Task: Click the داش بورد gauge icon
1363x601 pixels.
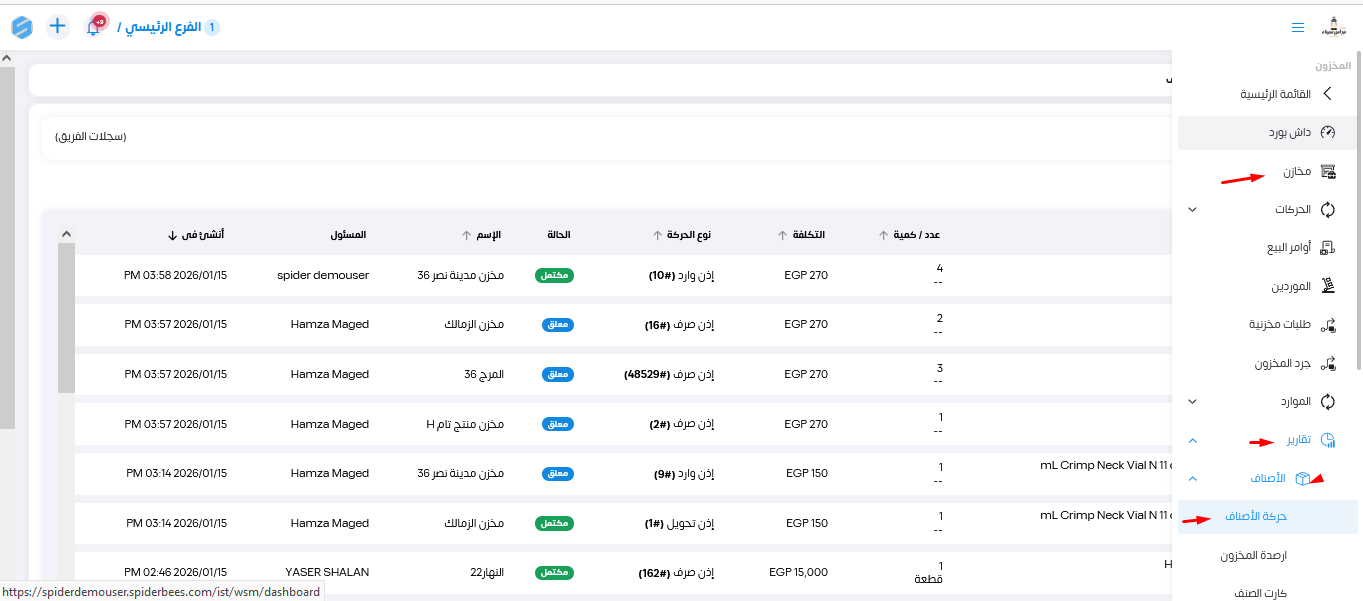Action: click(1328, 132)
